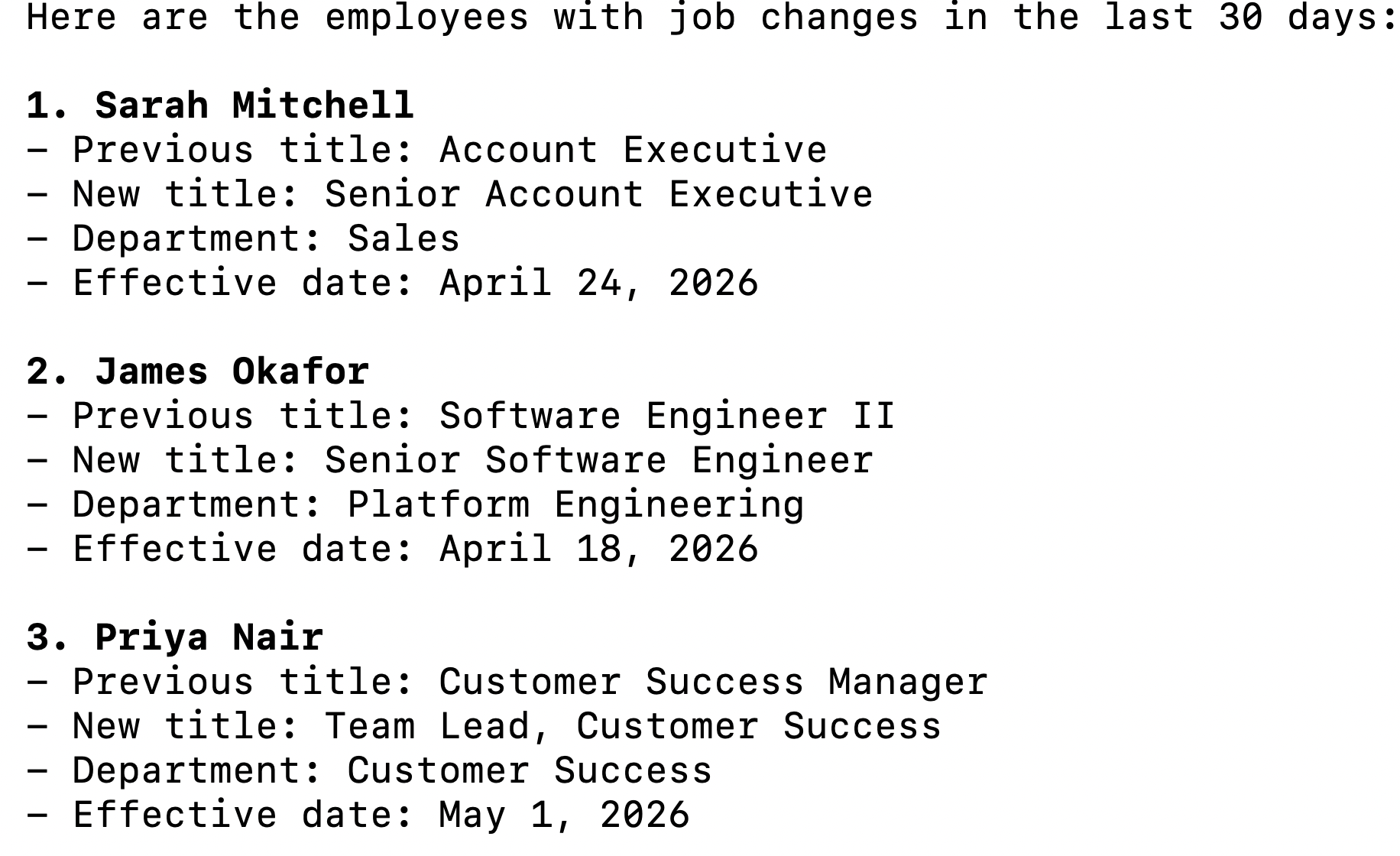
Task: Click Team Lead, Customer Success title
Action: [x=634, y=726]
